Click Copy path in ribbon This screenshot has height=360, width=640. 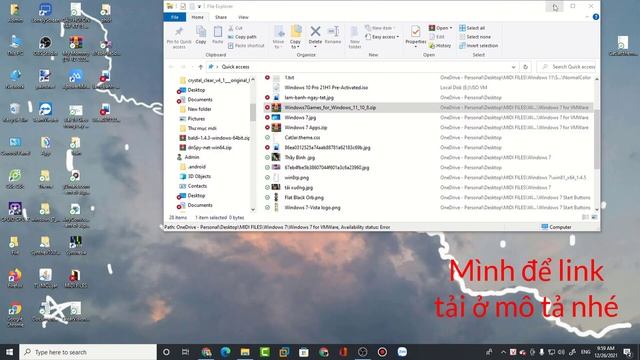coord(242,37)
